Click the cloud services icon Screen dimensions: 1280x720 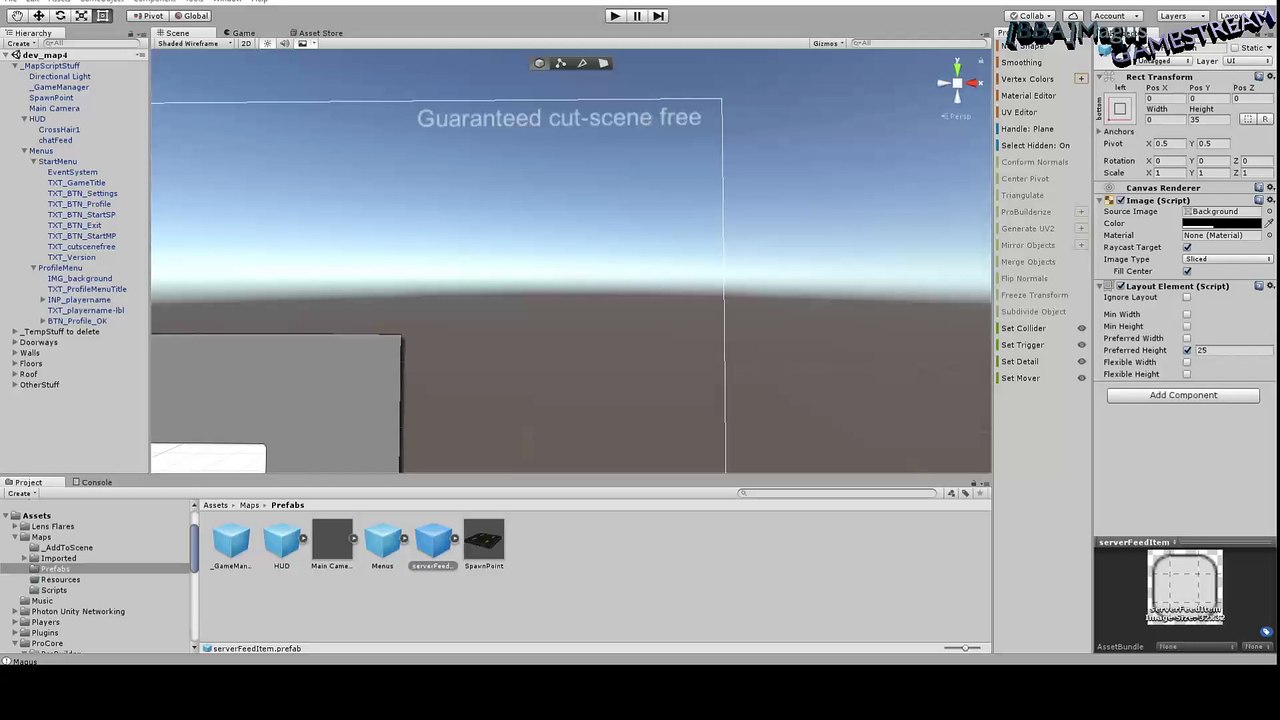click(x=1073, y=16)
